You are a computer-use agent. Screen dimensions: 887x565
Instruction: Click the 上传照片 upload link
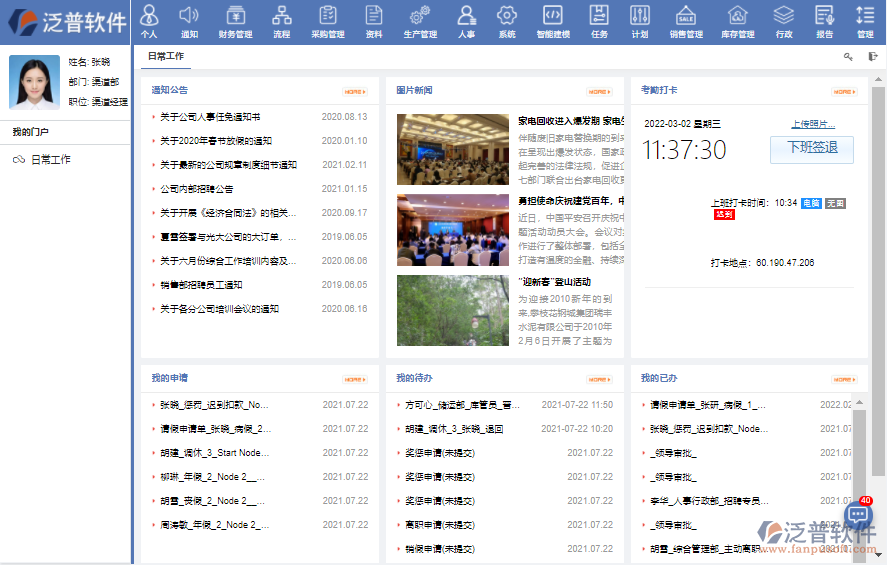[810, 124]
